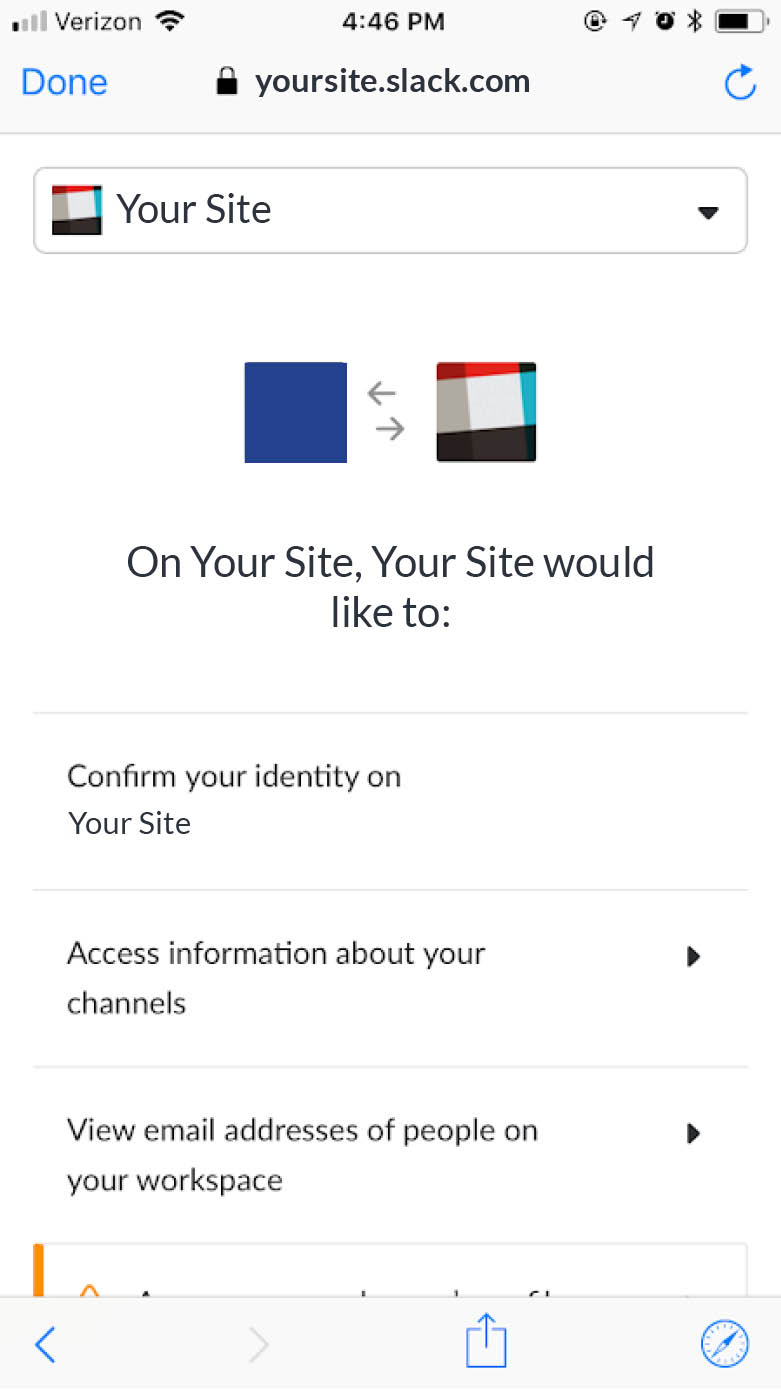Select 'Confirm your identity on Your Site' row
This screenshot has height=1390, width=781.
234,800
